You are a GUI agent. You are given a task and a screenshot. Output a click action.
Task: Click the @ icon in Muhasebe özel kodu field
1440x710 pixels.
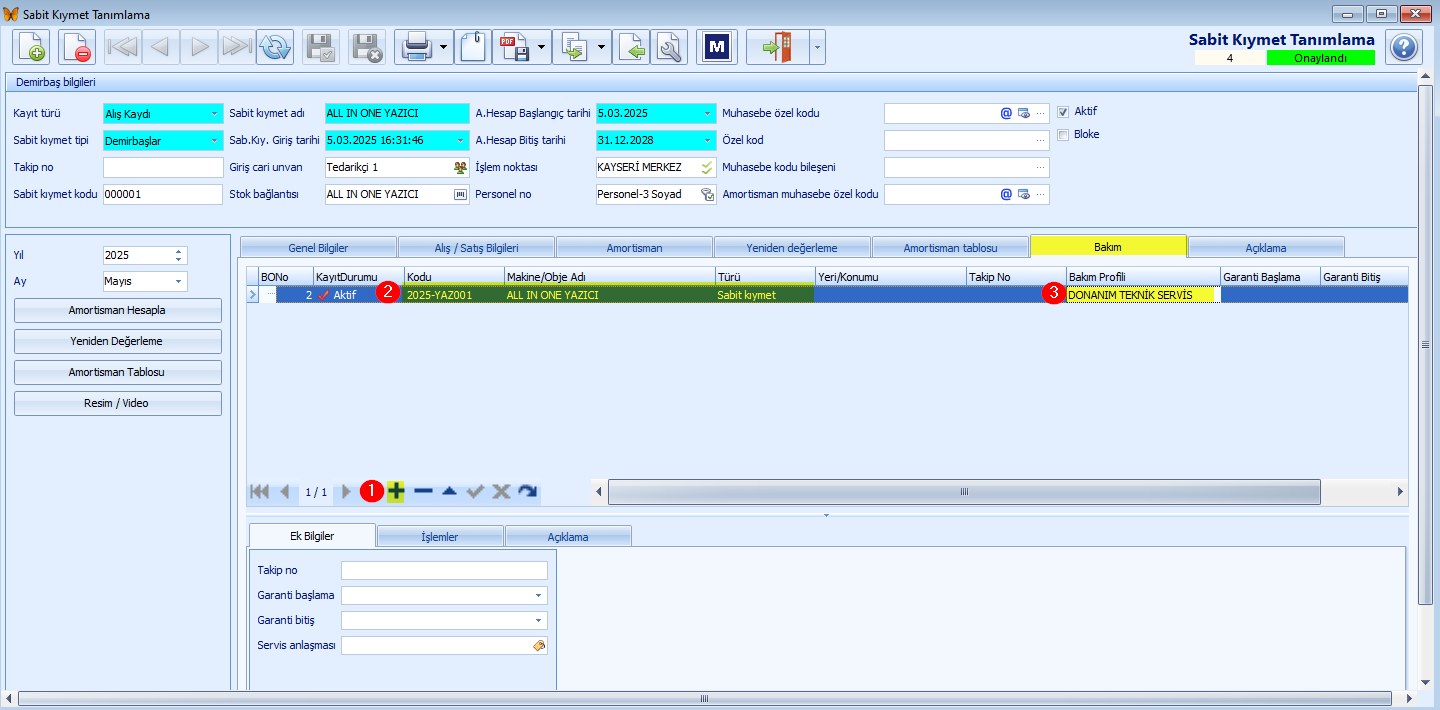click(x=1006, y=113)
